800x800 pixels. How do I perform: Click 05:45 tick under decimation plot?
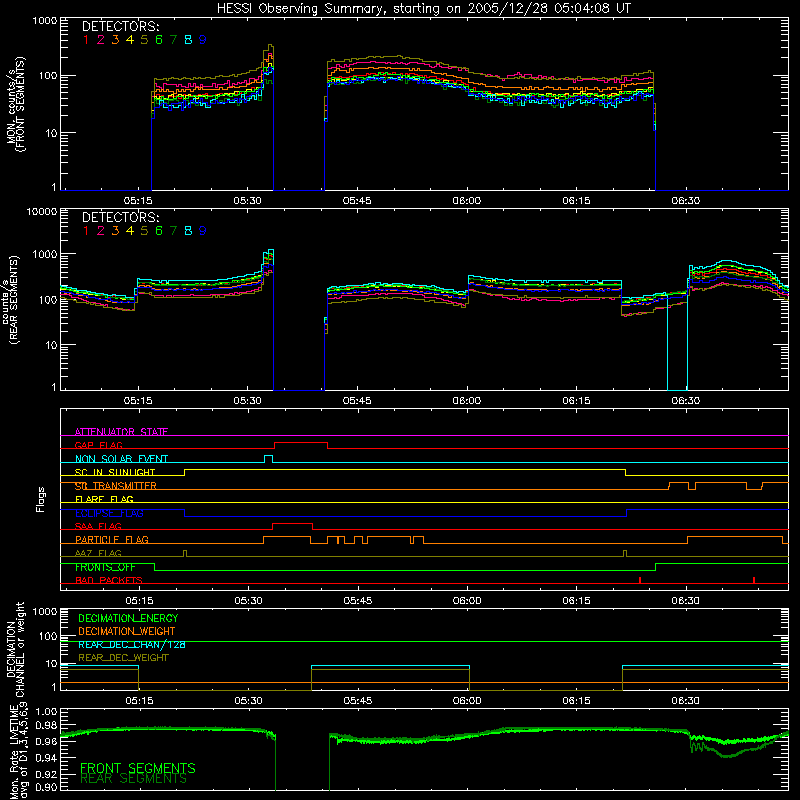[x=358, y=701]
